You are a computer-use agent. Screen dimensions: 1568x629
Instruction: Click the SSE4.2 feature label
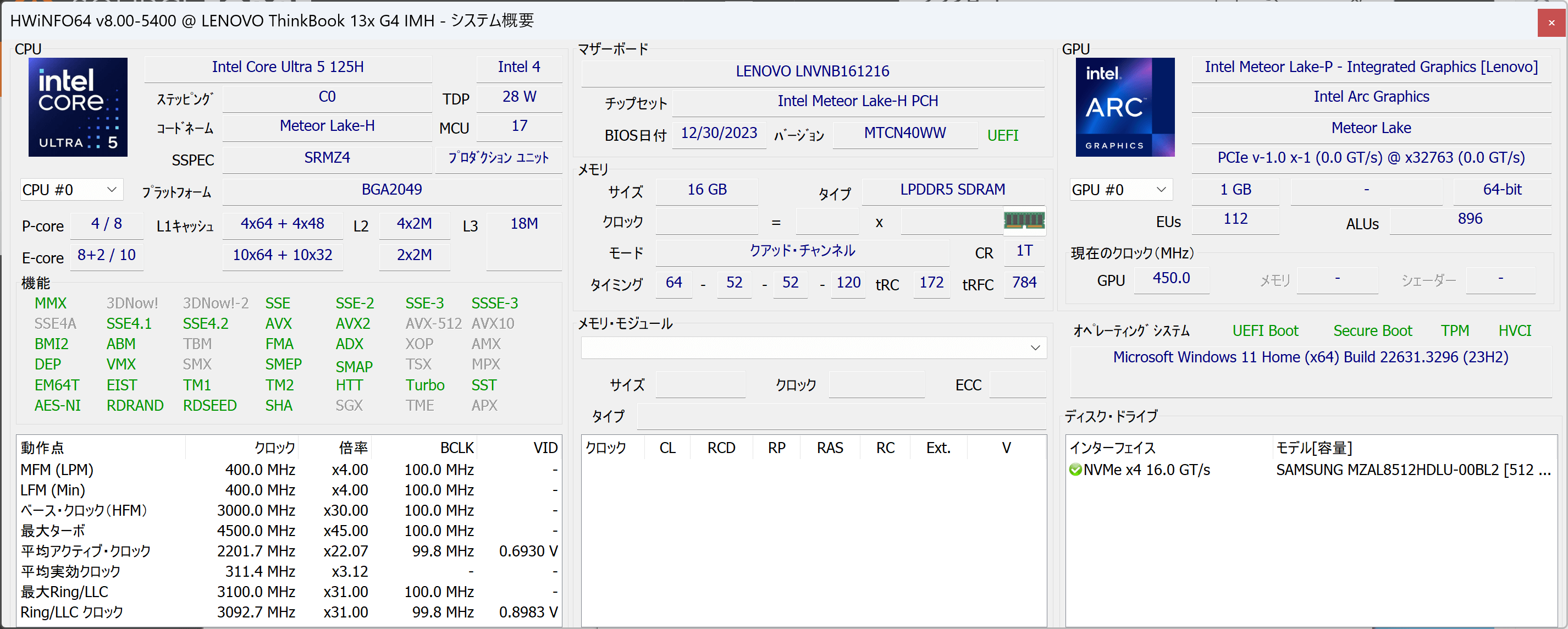tap(206, 324)
